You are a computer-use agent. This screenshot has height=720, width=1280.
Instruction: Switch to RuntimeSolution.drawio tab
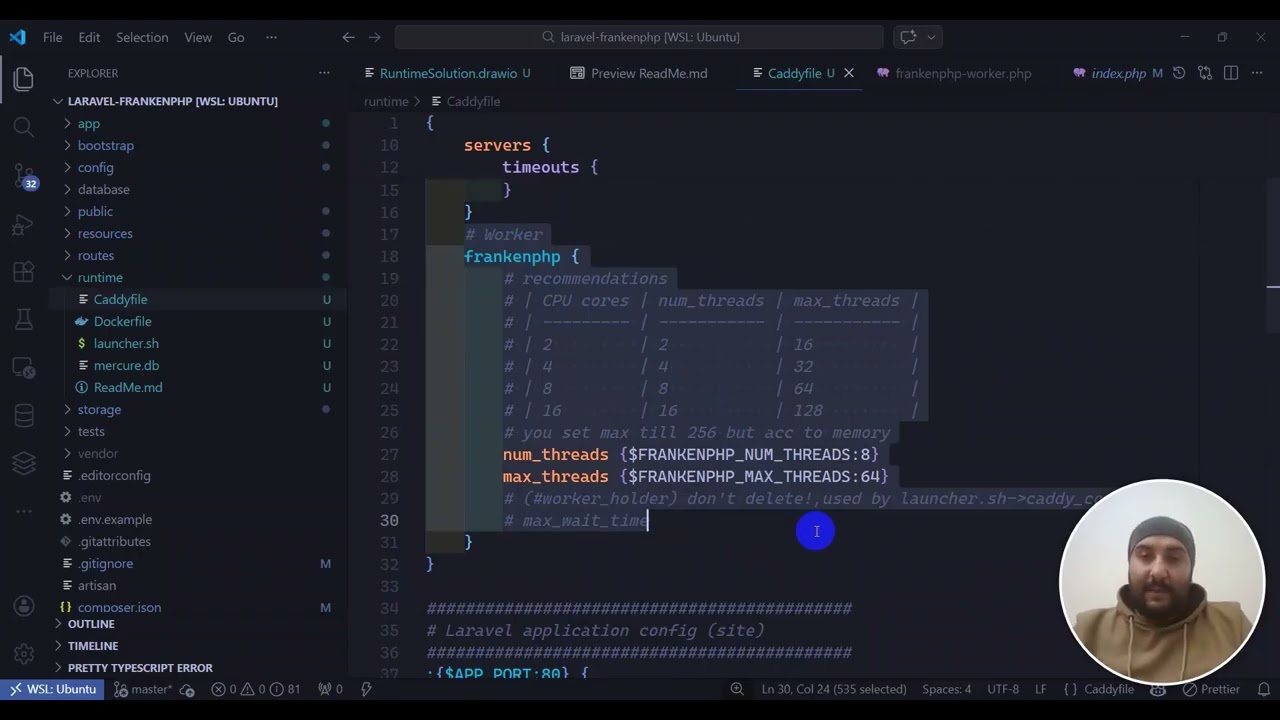448,73
